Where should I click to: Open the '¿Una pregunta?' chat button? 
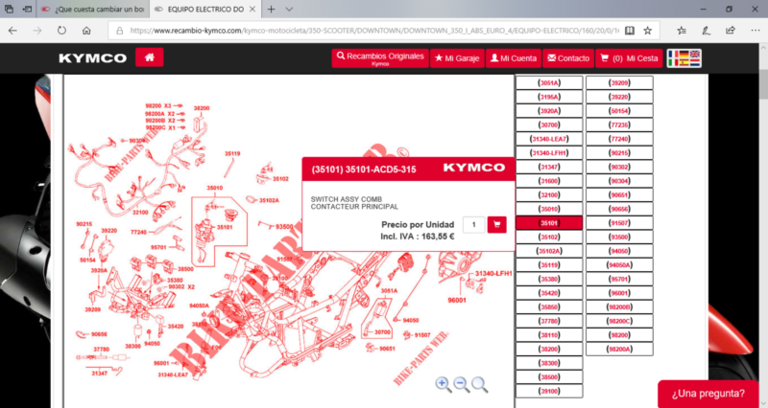point(708,393)
